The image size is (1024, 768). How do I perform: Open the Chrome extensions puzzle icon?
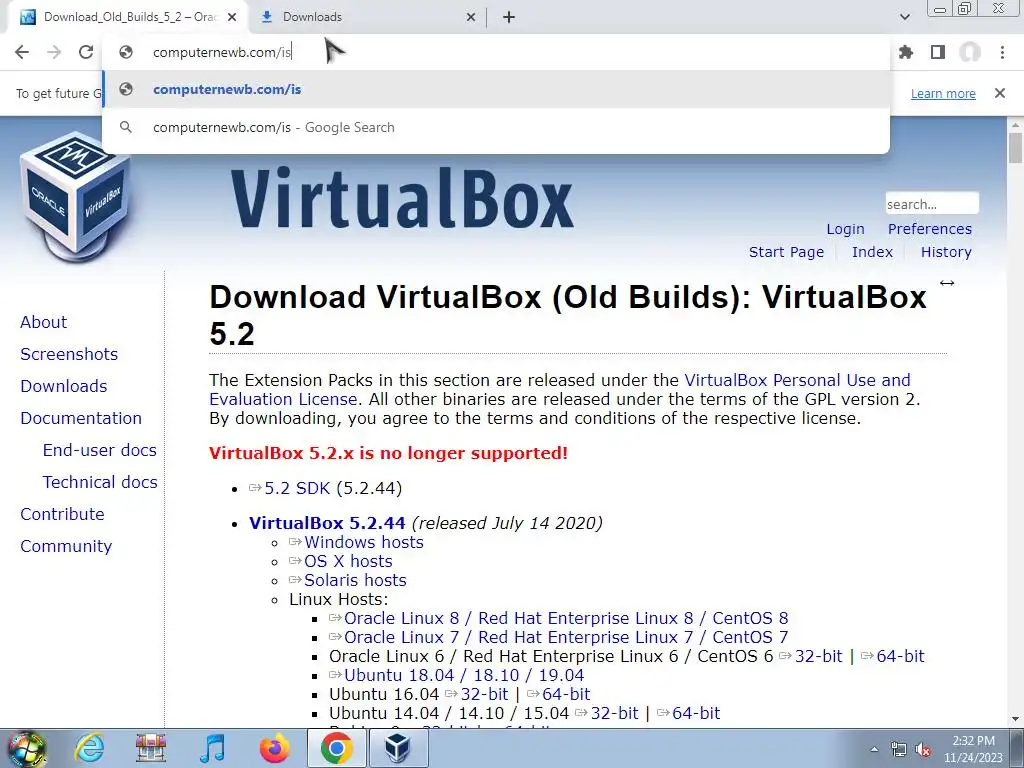click(x=906, y=52)
